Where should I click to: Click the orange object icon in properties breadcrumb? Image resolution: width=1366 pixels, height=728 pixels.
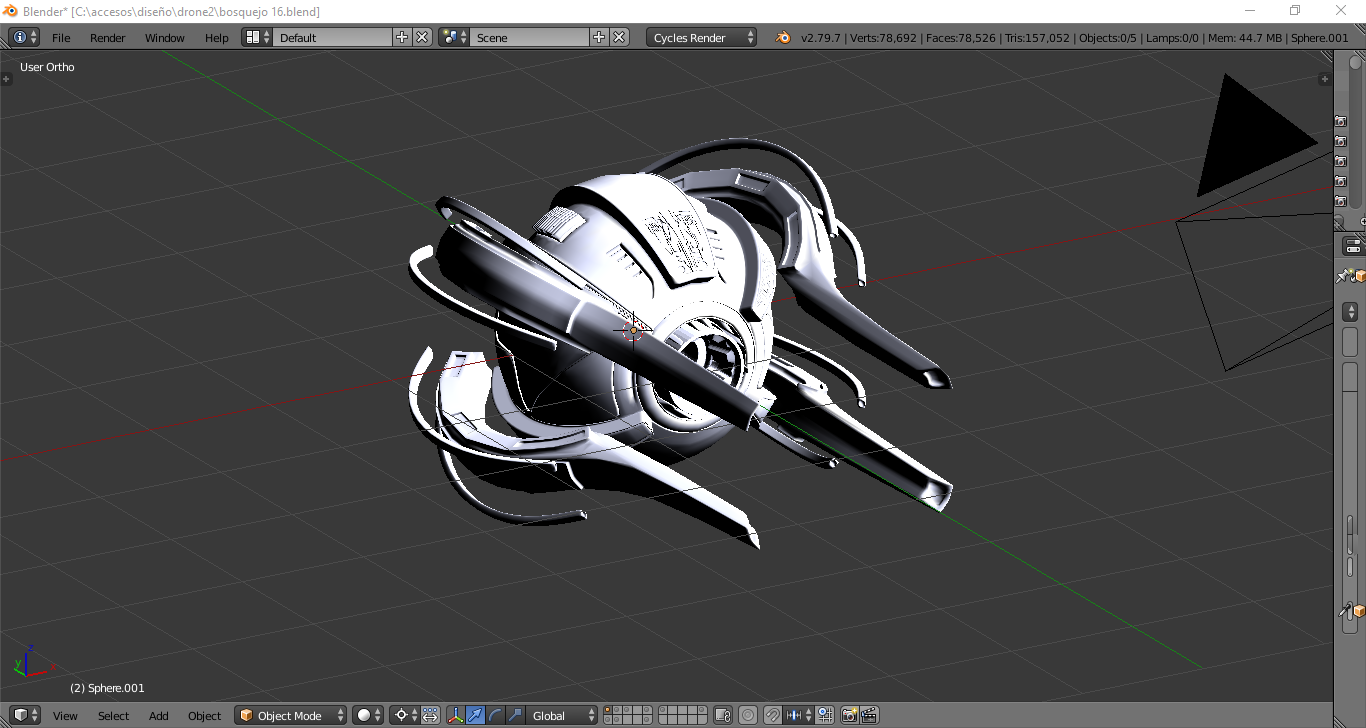click(1360, 276)
